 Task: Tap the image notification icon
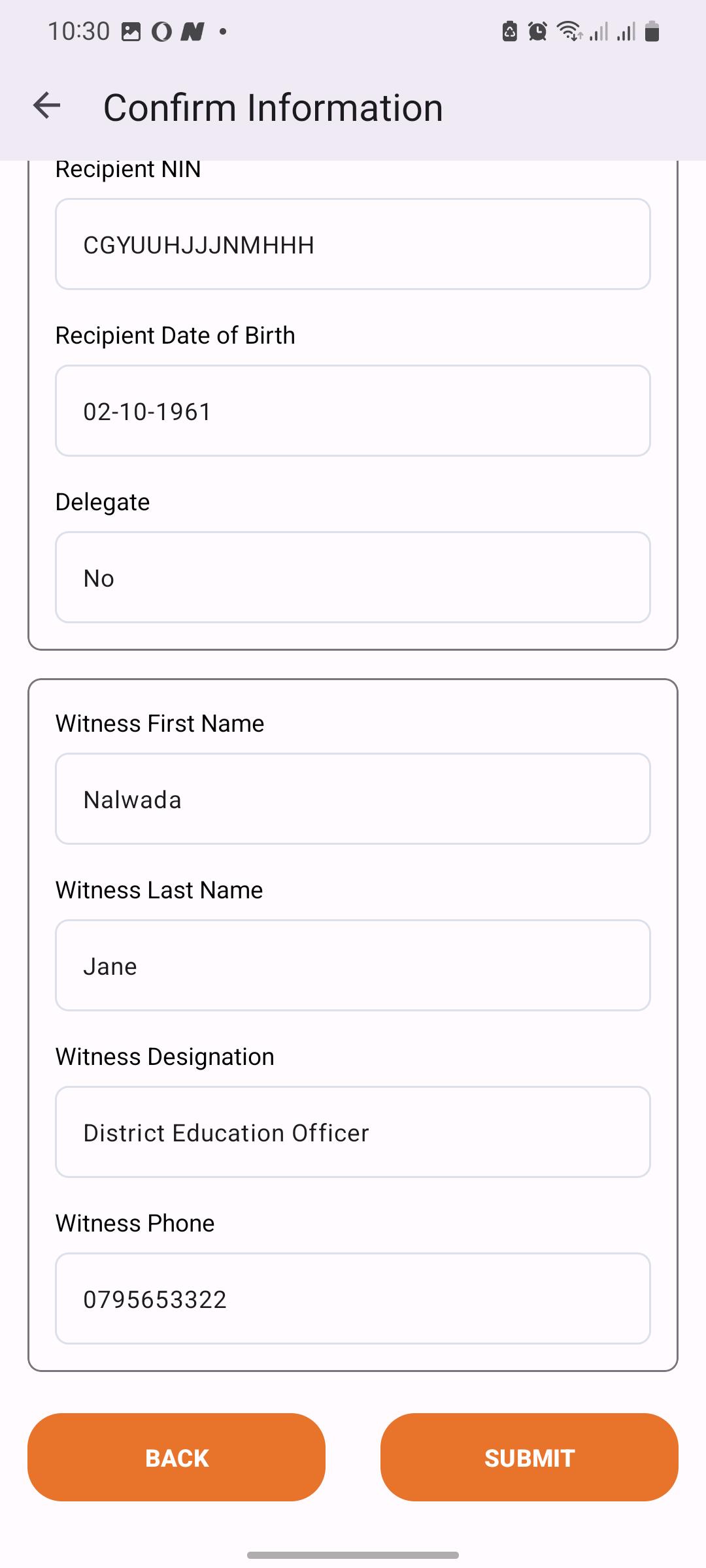tap(131, 31)
